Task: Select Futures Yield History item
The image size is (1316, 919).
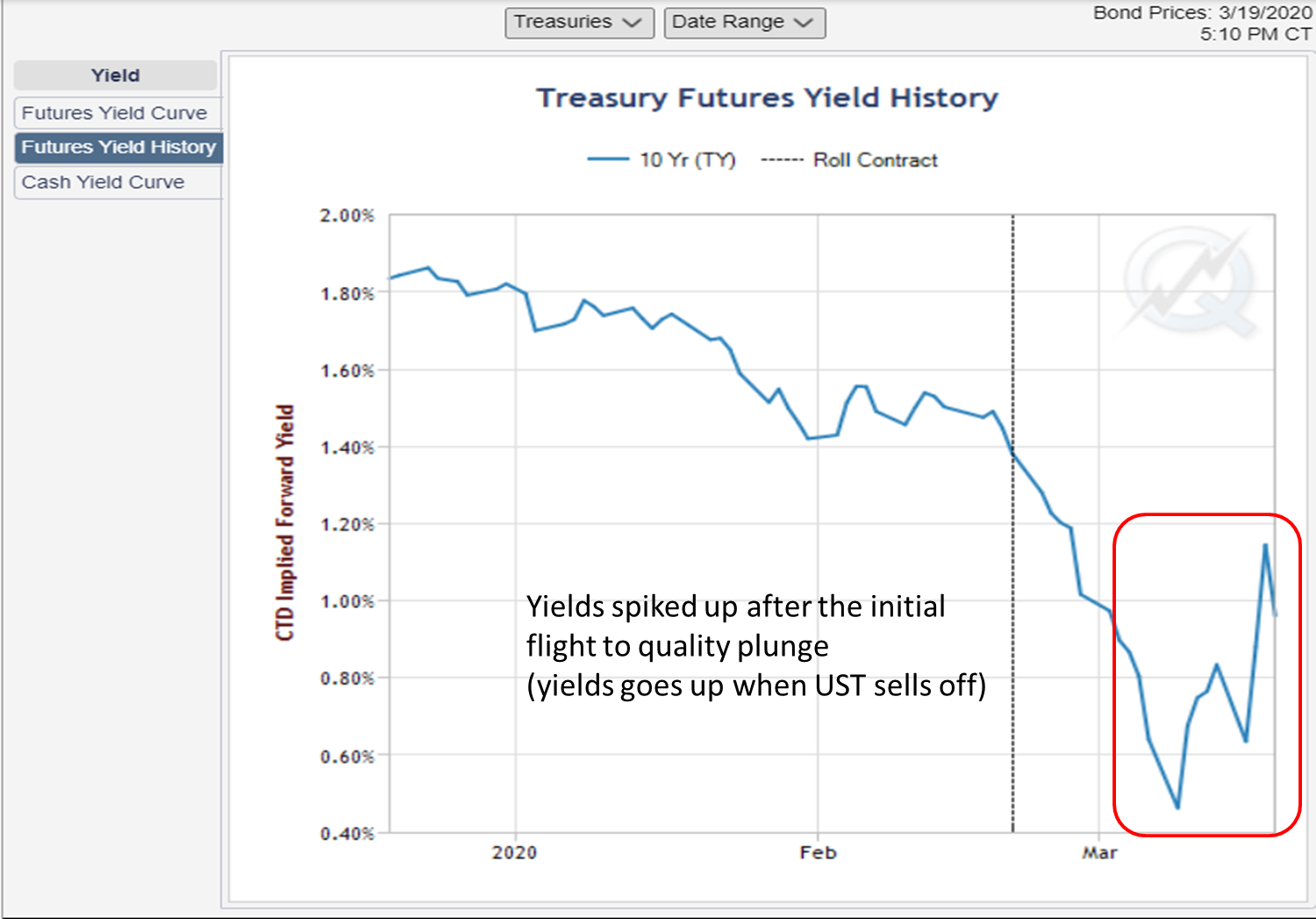Action: [118, 147]
